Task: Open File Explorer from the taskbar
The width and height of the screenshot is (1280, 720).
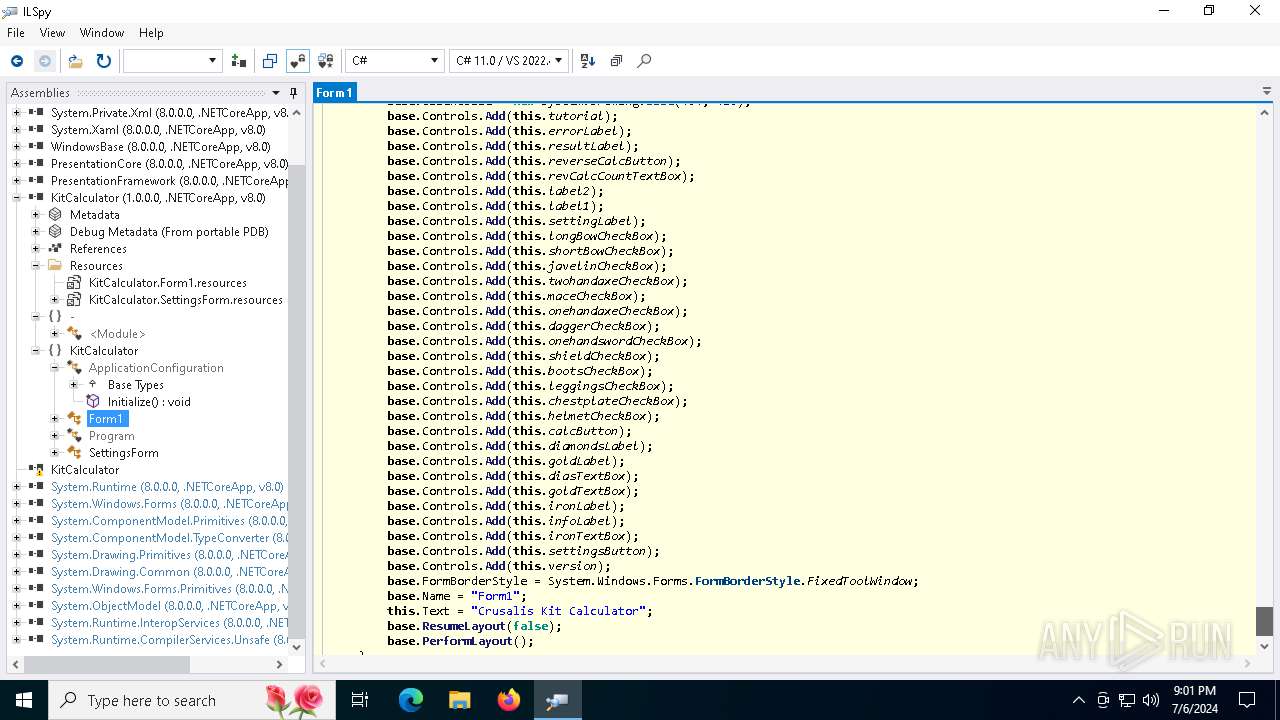Action: pos(460,700)
